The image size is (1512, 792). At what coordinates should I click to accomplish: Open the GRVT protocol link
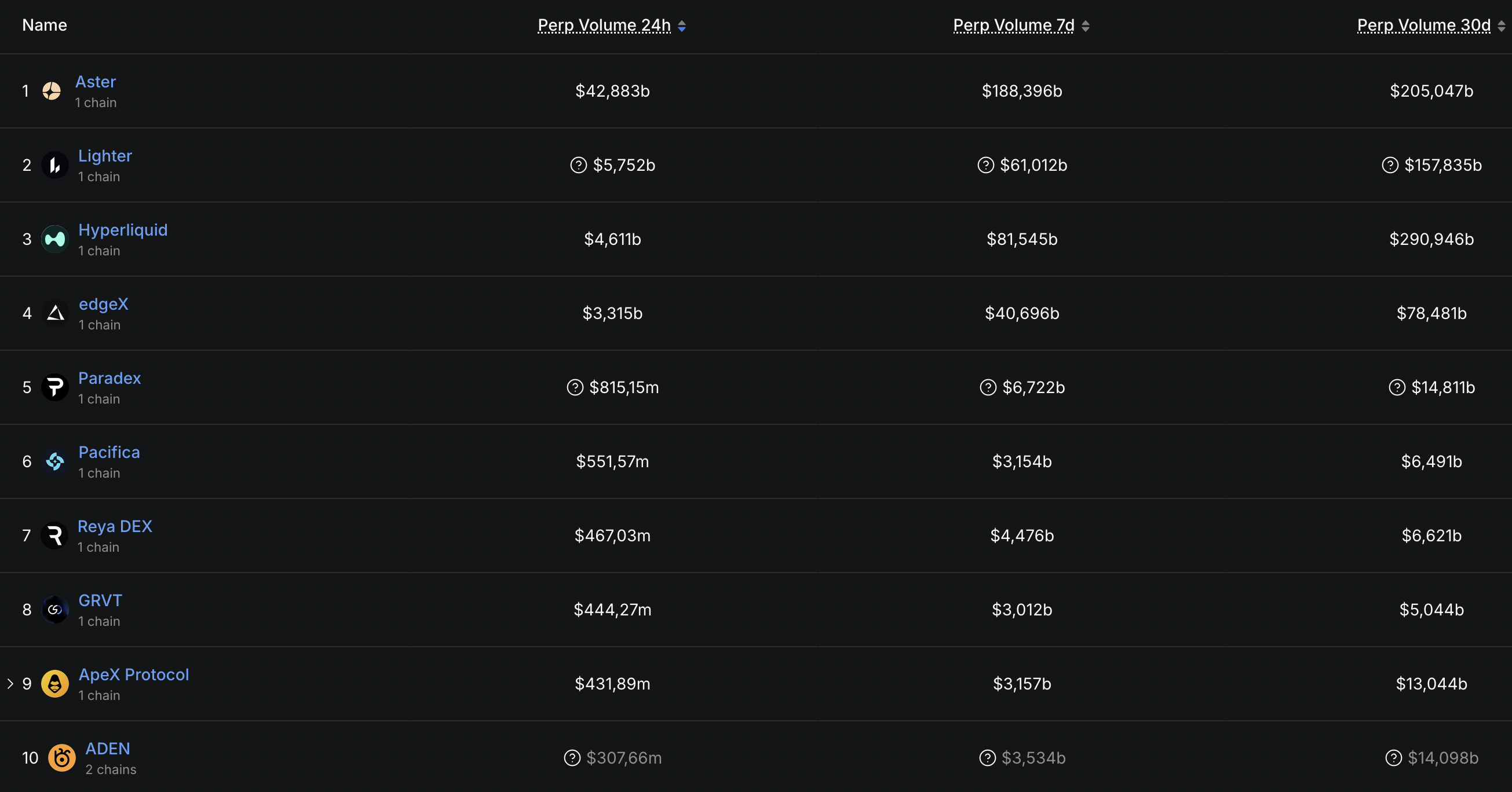coord(100,601)
